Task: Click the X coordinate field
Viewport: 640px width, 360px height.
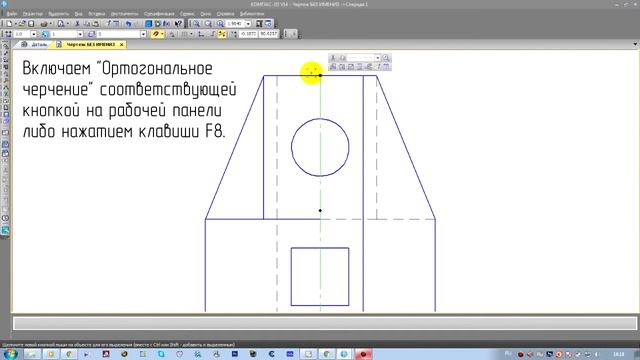Action: pyautogui.click(x=248, y=34)
